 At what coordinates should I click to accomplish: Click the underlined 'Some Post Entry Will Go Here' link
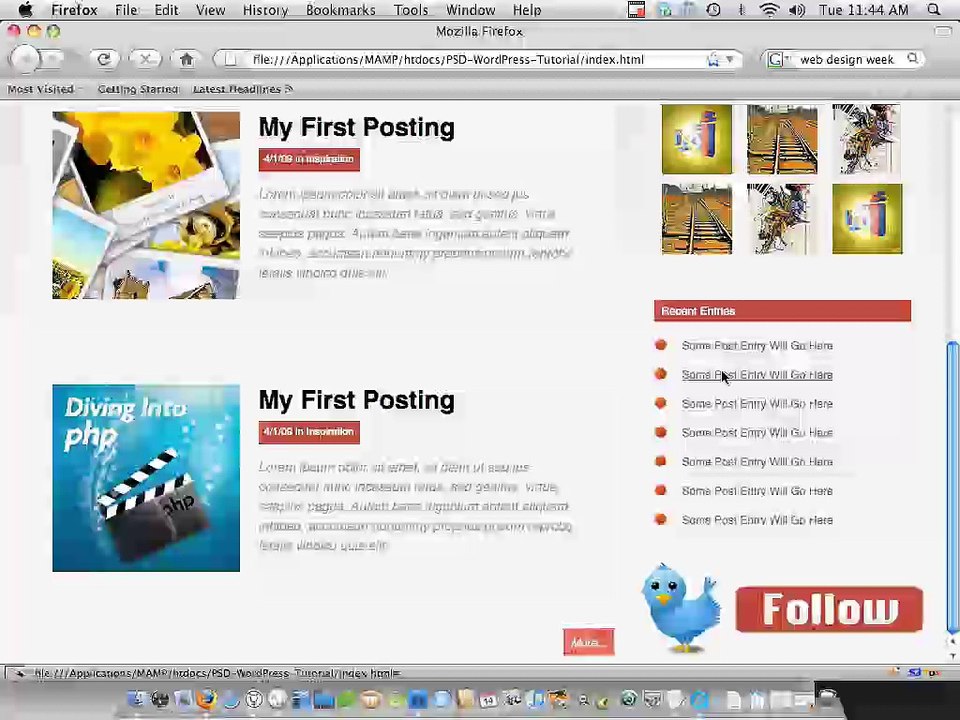757,375
